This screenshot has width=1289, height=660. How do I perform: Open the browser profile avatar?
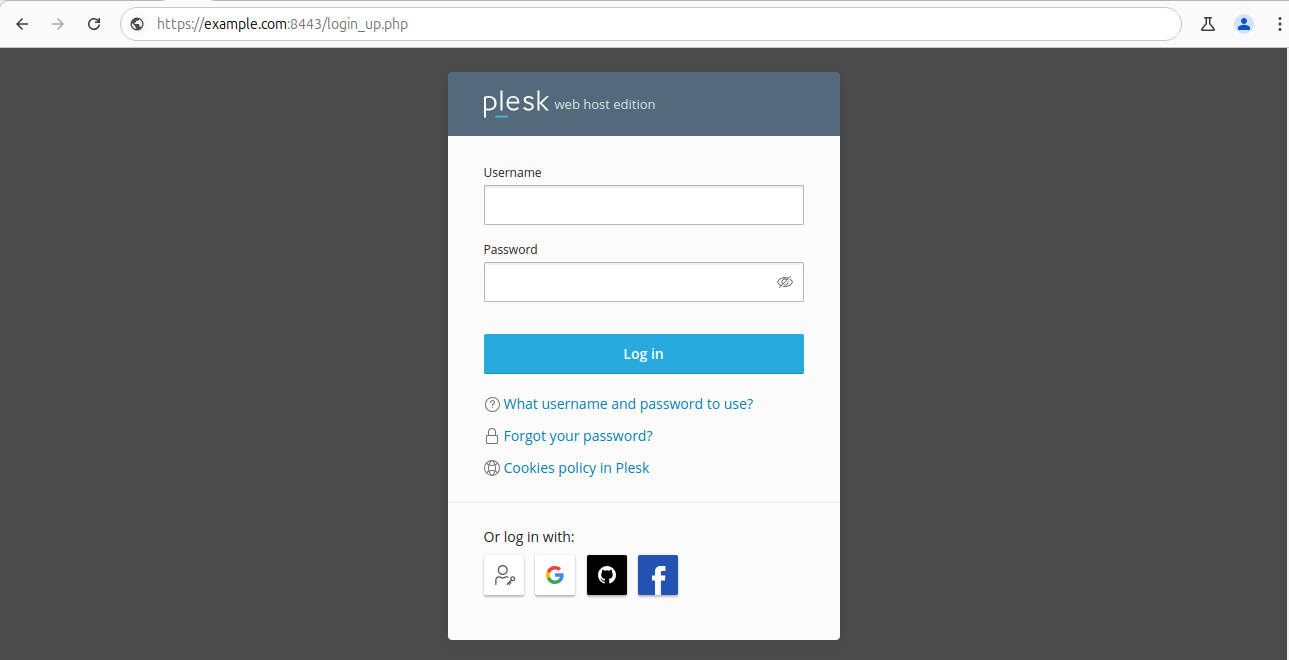(x=1244, y=24)
